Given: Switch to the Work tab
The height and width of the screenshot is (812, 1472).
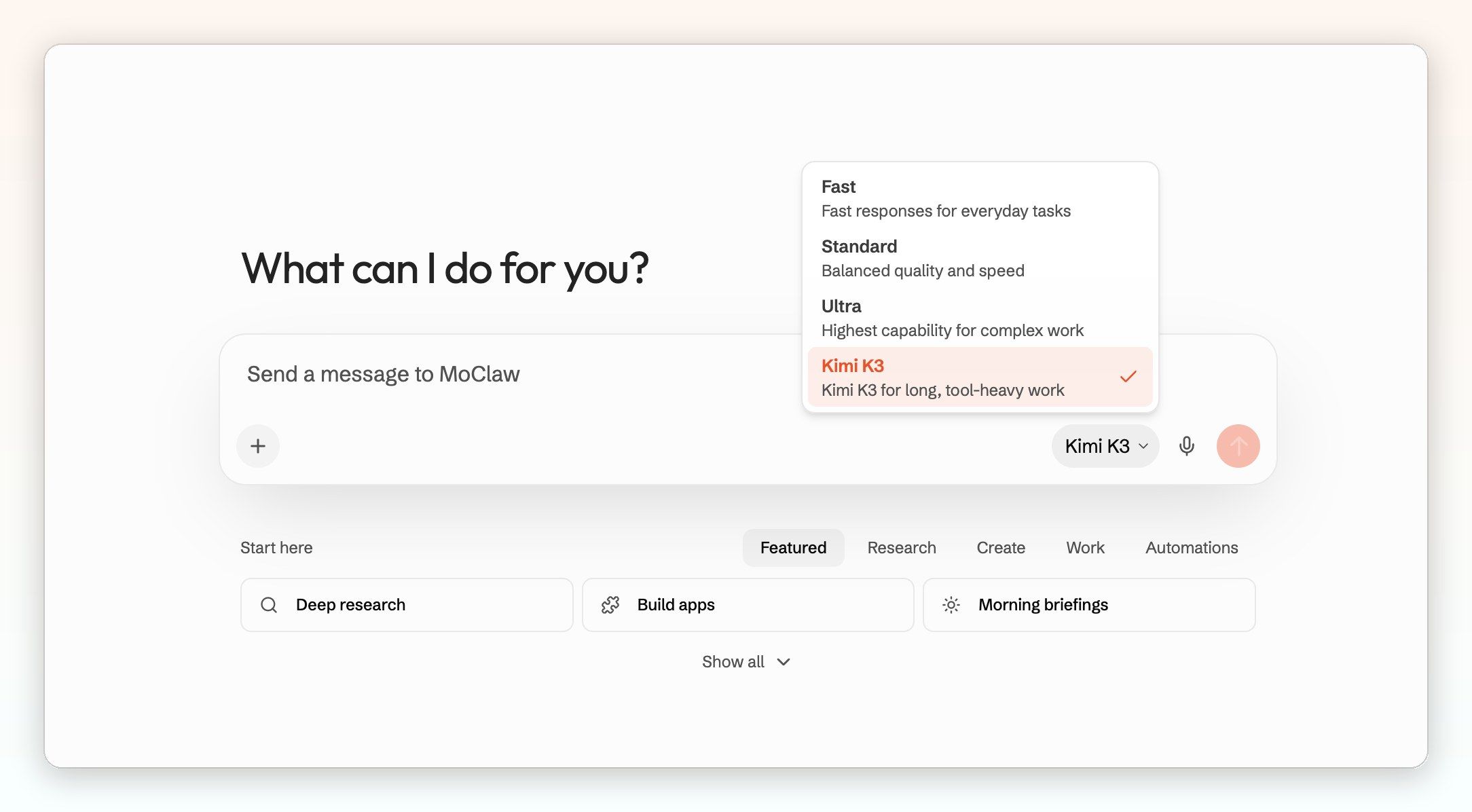Looking at the screenshot, I should [1085, 548].
